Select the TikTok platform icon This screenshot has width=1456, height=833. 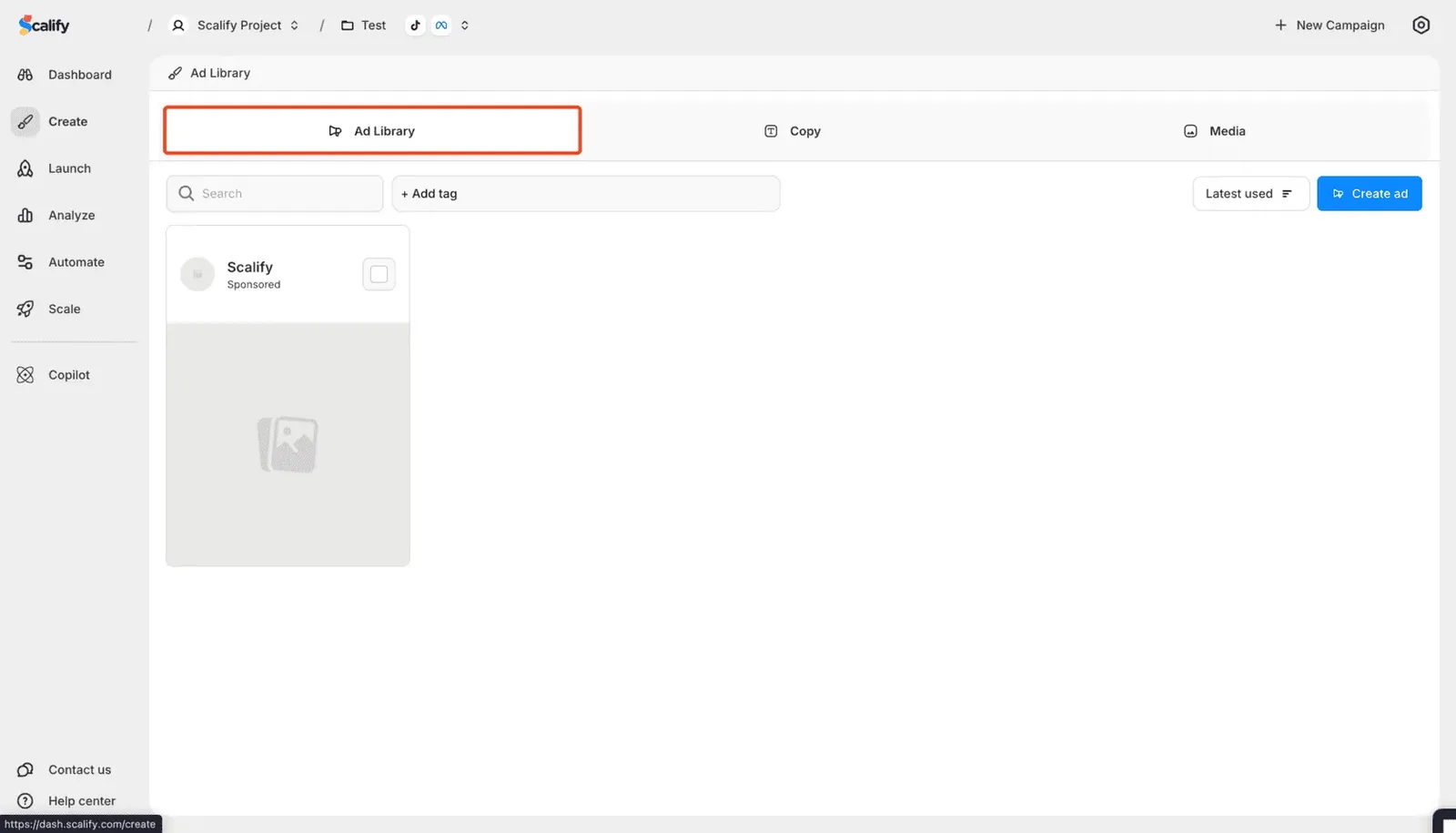click(416, 25)
